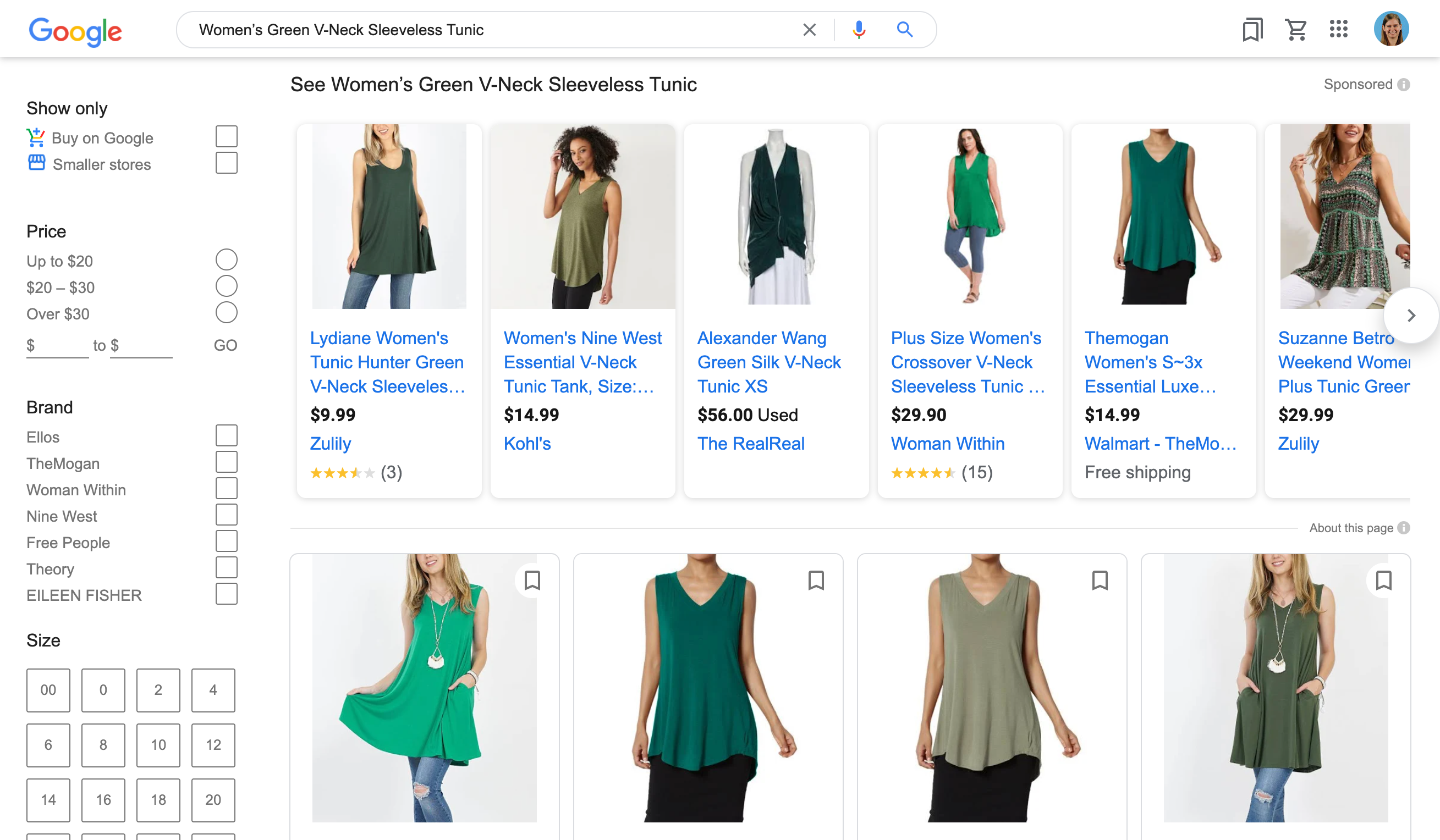The height and width of the screenshot is (840, 1440).
Task: Select Up to $20 price range
Action: [x=227, y=260]
